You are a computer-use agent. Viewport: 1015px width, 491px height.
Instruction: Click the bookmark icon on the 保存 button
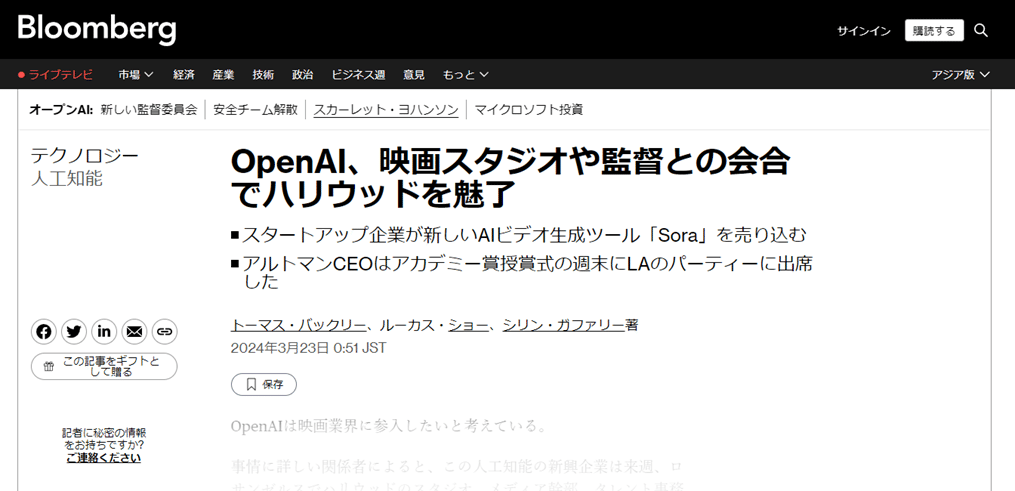[x=251, y=384]
